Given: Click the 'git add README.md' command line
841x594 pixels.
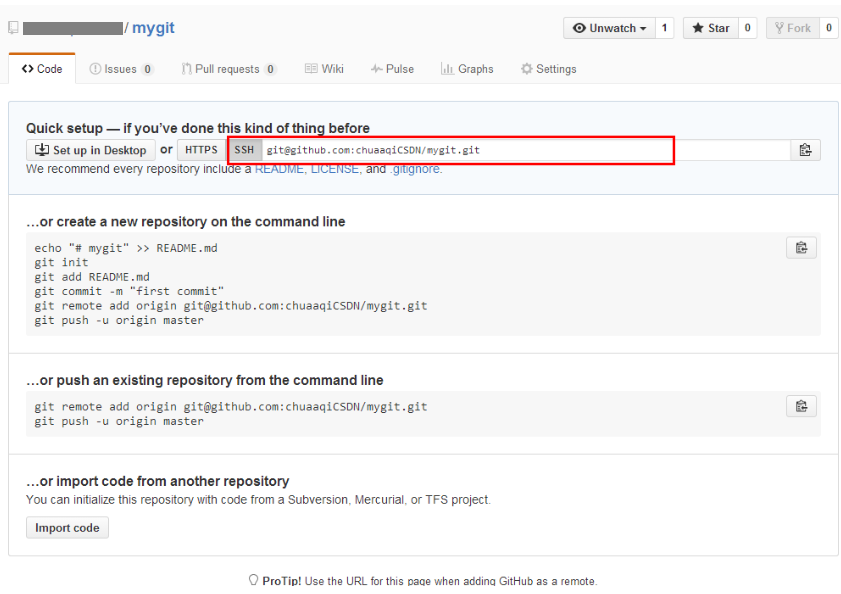Looking at the screenshot, I should click(x=92, y=277).
